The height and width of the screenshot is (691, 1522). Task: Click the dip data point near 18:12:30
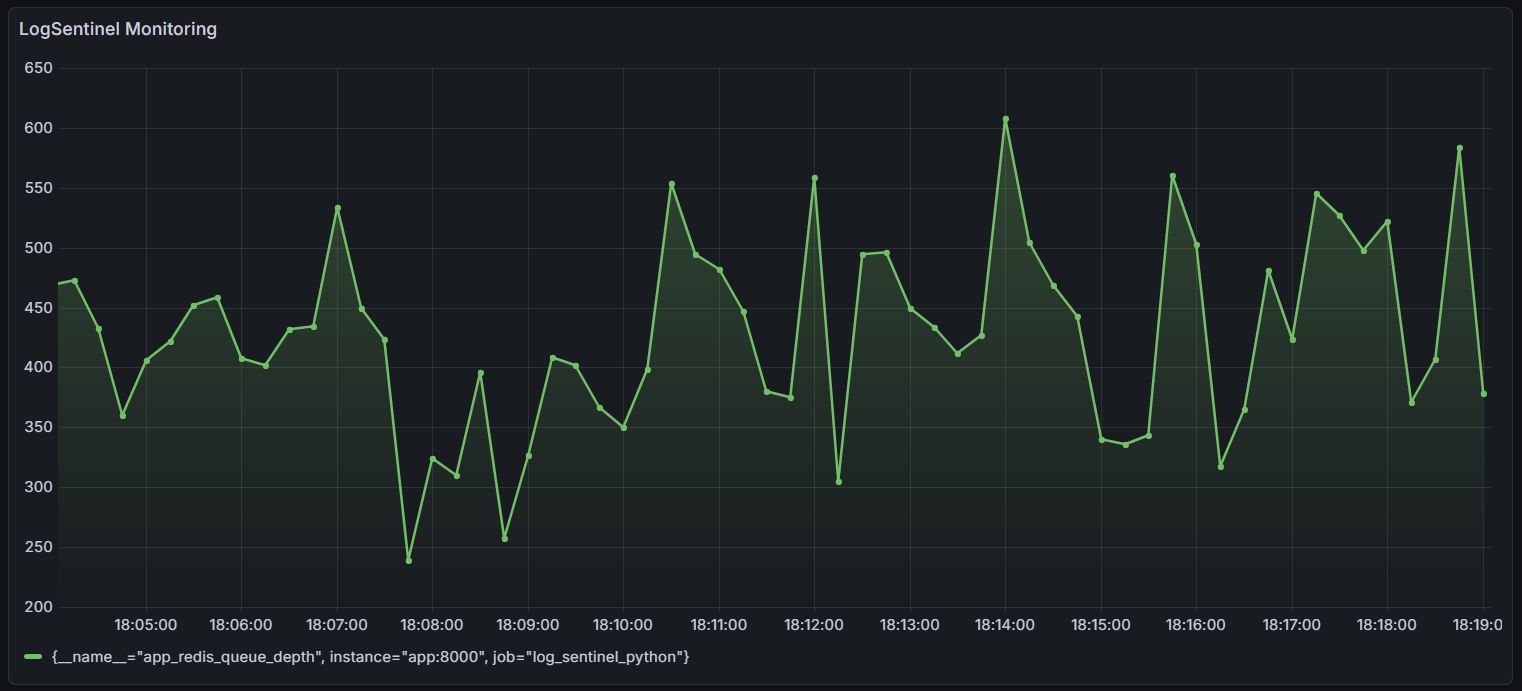click(837, 480)
